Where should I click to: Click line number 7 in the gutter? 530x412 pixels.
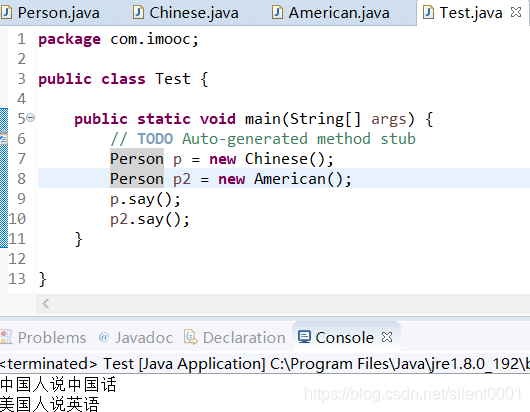(21, 159)
